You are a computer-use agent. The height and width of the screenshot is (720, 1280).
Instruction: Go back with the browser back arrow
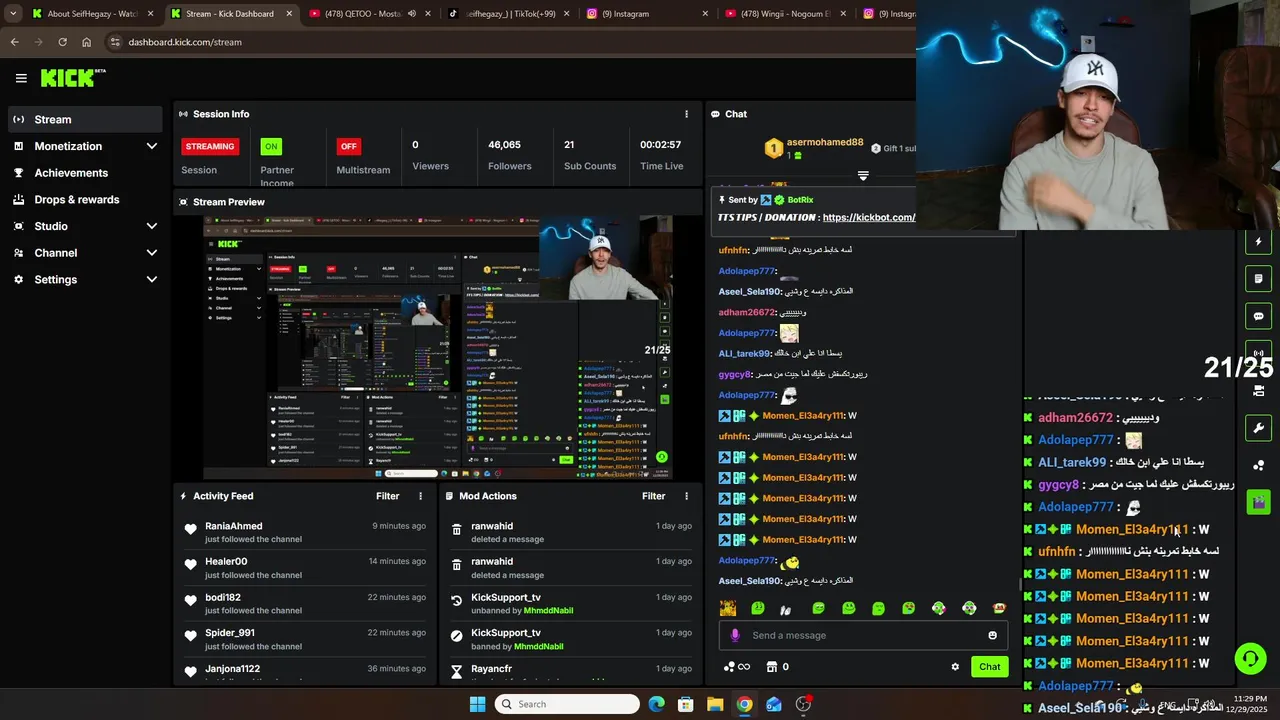click(x=14, y=42)
